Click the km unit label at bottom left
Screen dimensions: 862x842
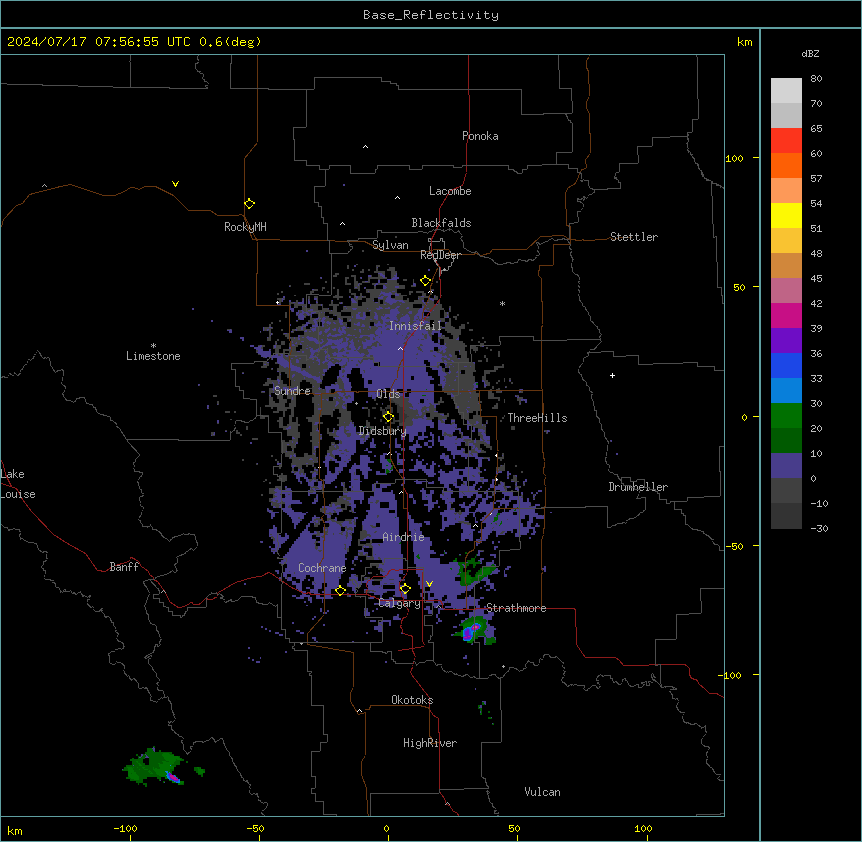15,830
